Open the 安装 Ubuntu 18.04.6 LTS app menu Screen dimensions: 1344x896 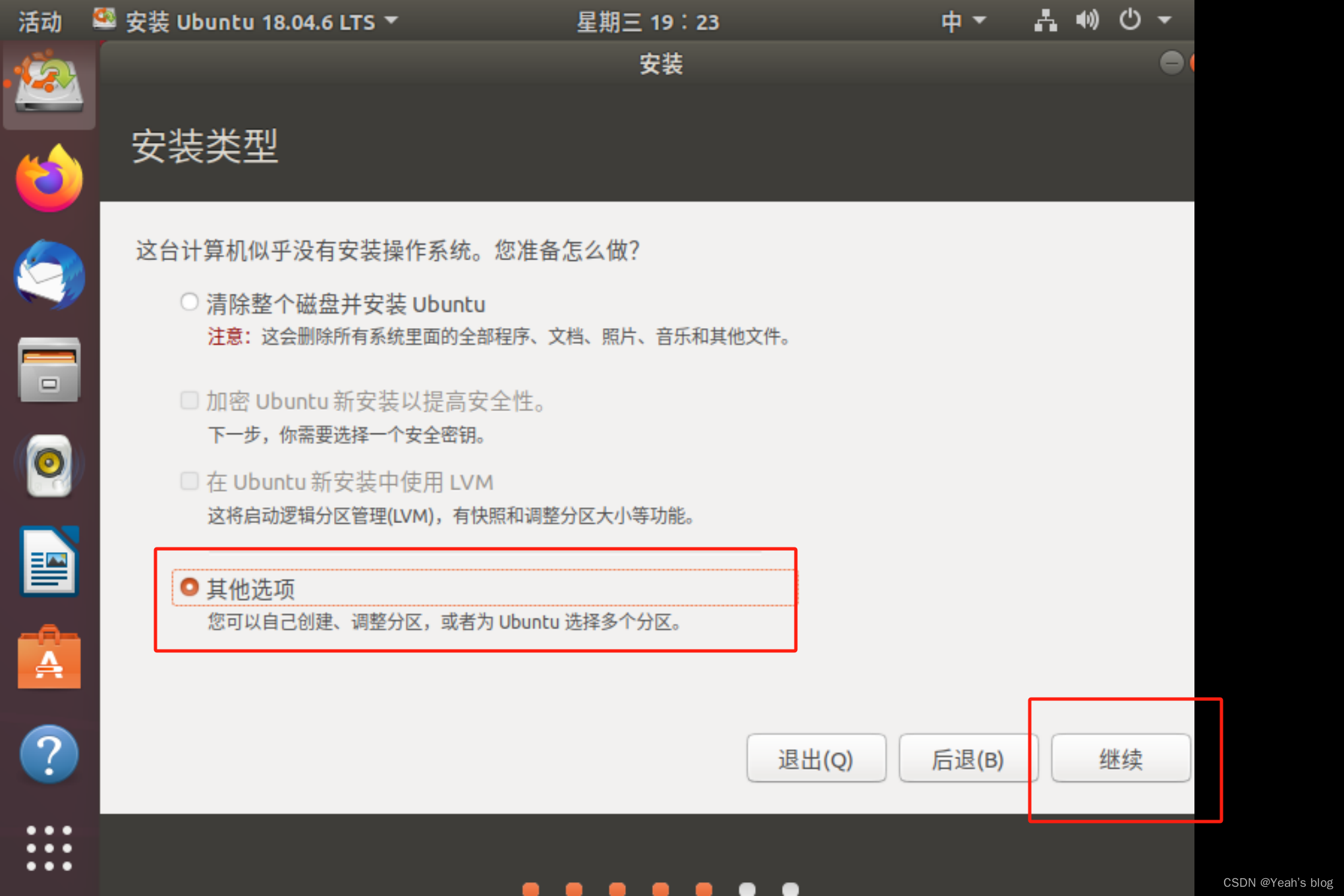(245, 21)
